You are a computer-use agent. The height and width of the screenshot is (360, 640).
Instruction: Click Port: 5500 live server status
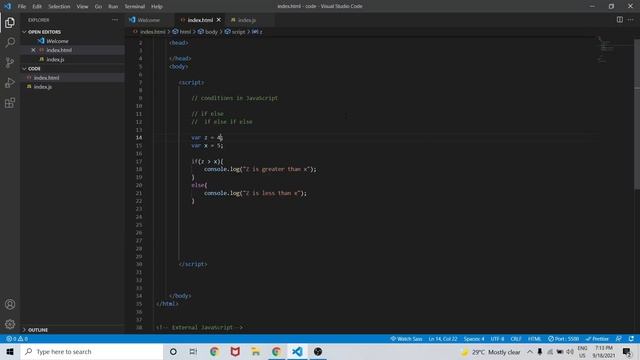click(563, 339)
